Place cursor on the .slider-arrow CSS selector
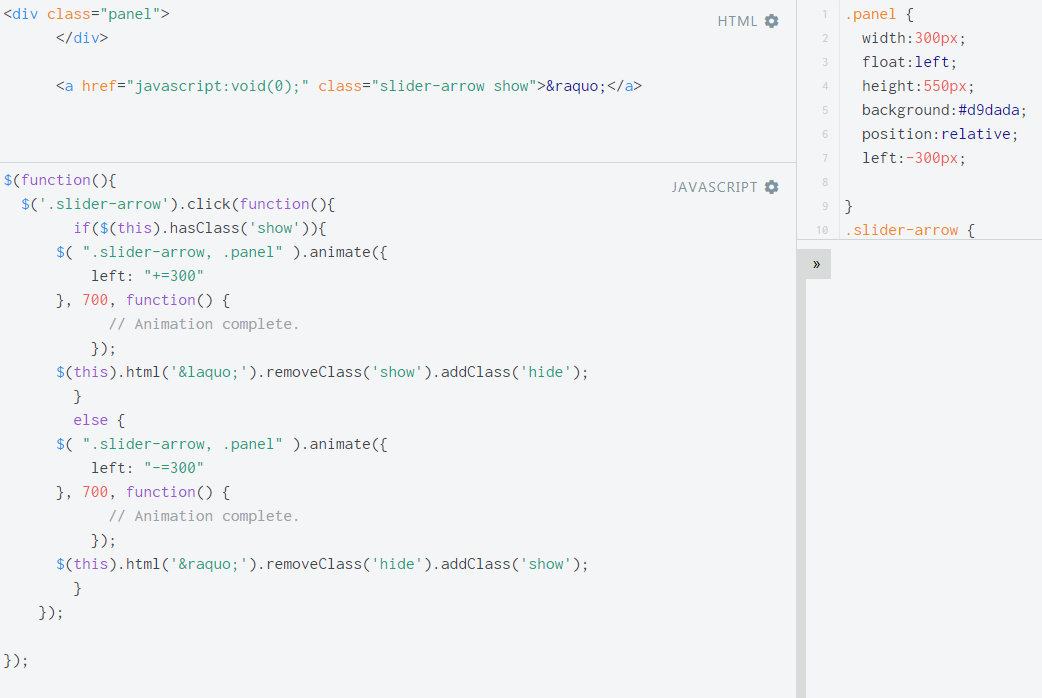 (x=902, y=230)
